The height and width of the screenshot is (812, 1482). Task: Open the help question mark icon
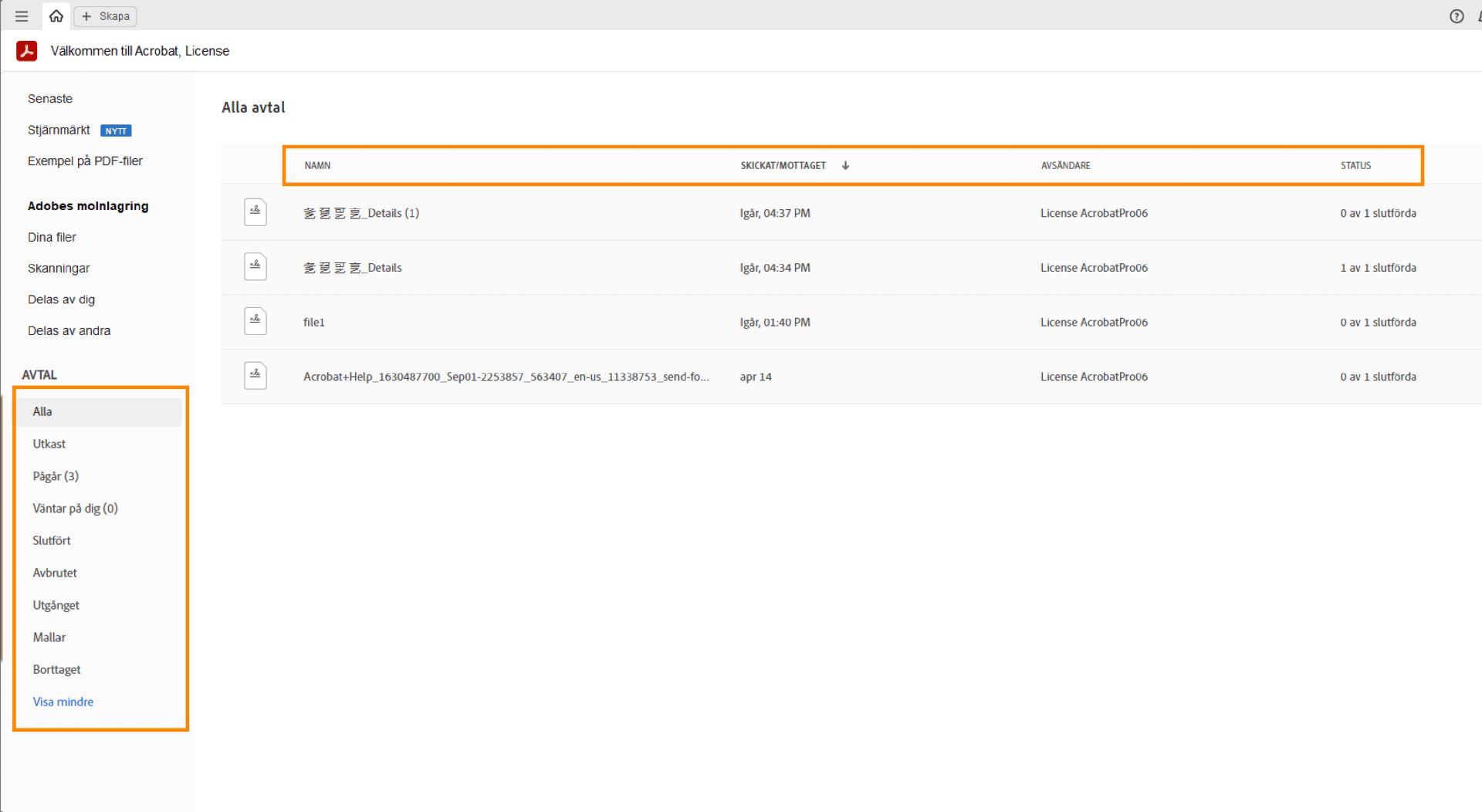[1457, 16]
